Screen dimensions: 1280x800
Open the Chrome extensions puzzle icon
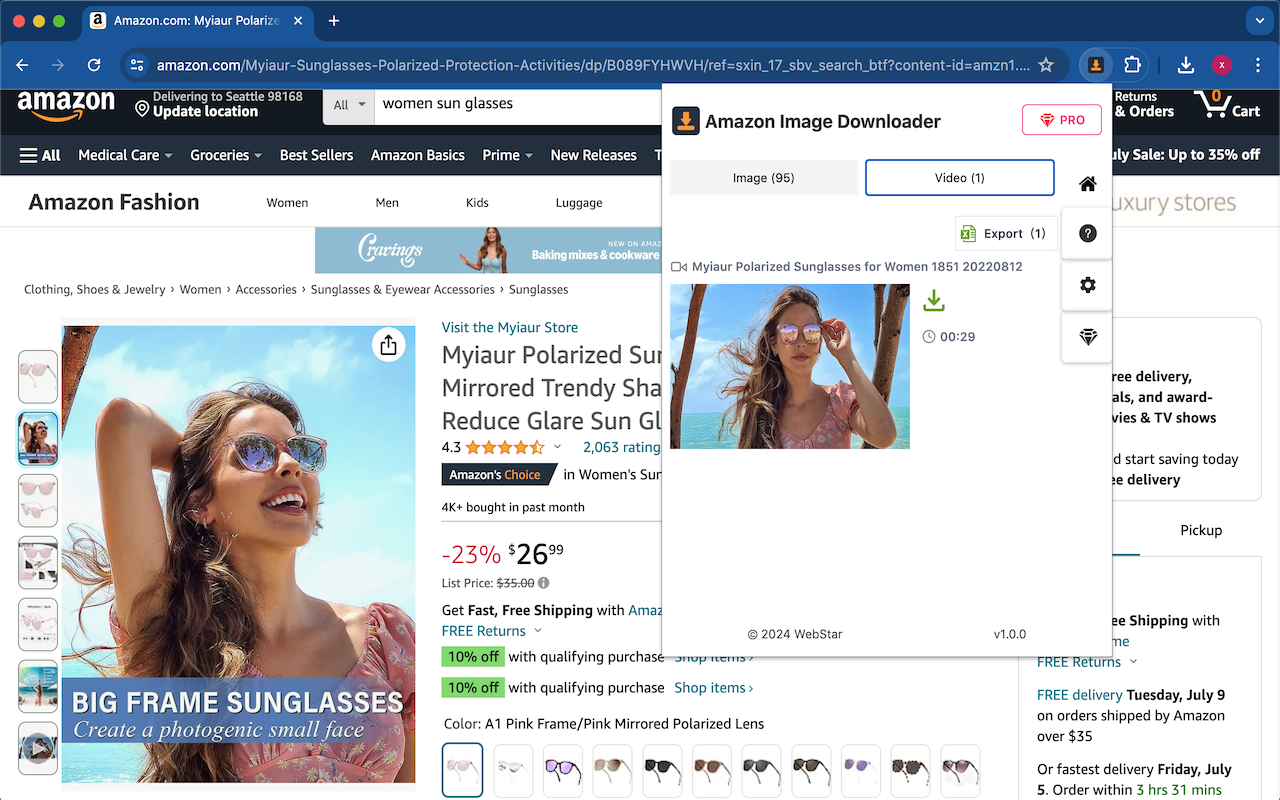pyautogui.click(x=1132, y=65)
